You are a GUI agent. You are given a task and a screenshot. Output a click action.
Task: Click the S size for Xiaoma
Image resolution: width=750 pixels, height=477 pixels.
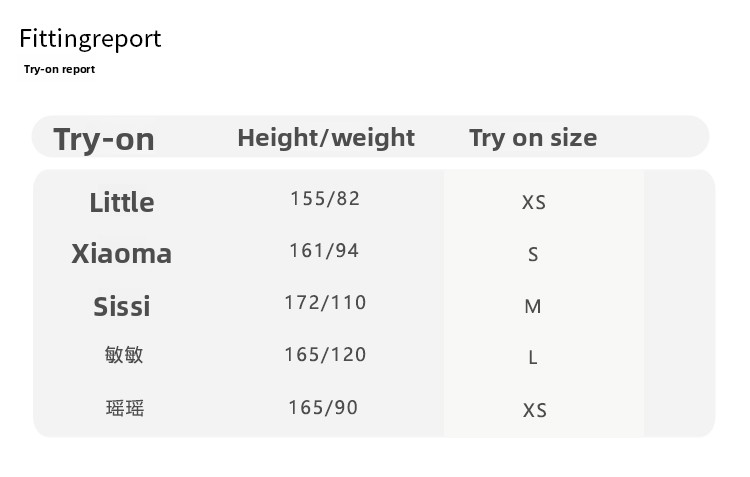pyautogui.click(x=533, y=255)
